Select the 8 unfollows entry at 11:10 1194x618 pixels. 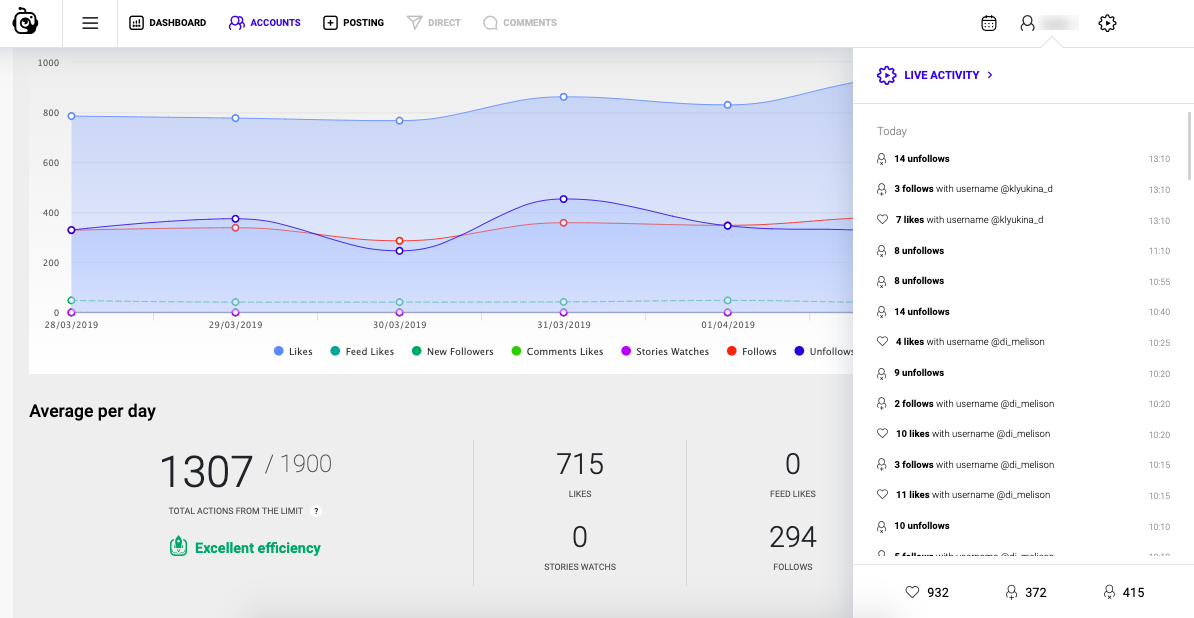pos(1023,250)
